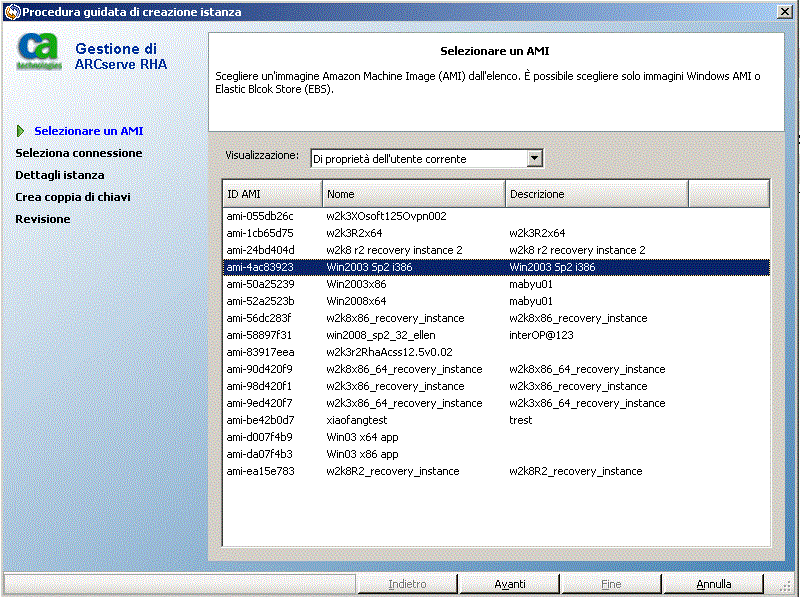Select Seleziona connessione wizard step
800x597 pixels.
[x=79, y=153]
